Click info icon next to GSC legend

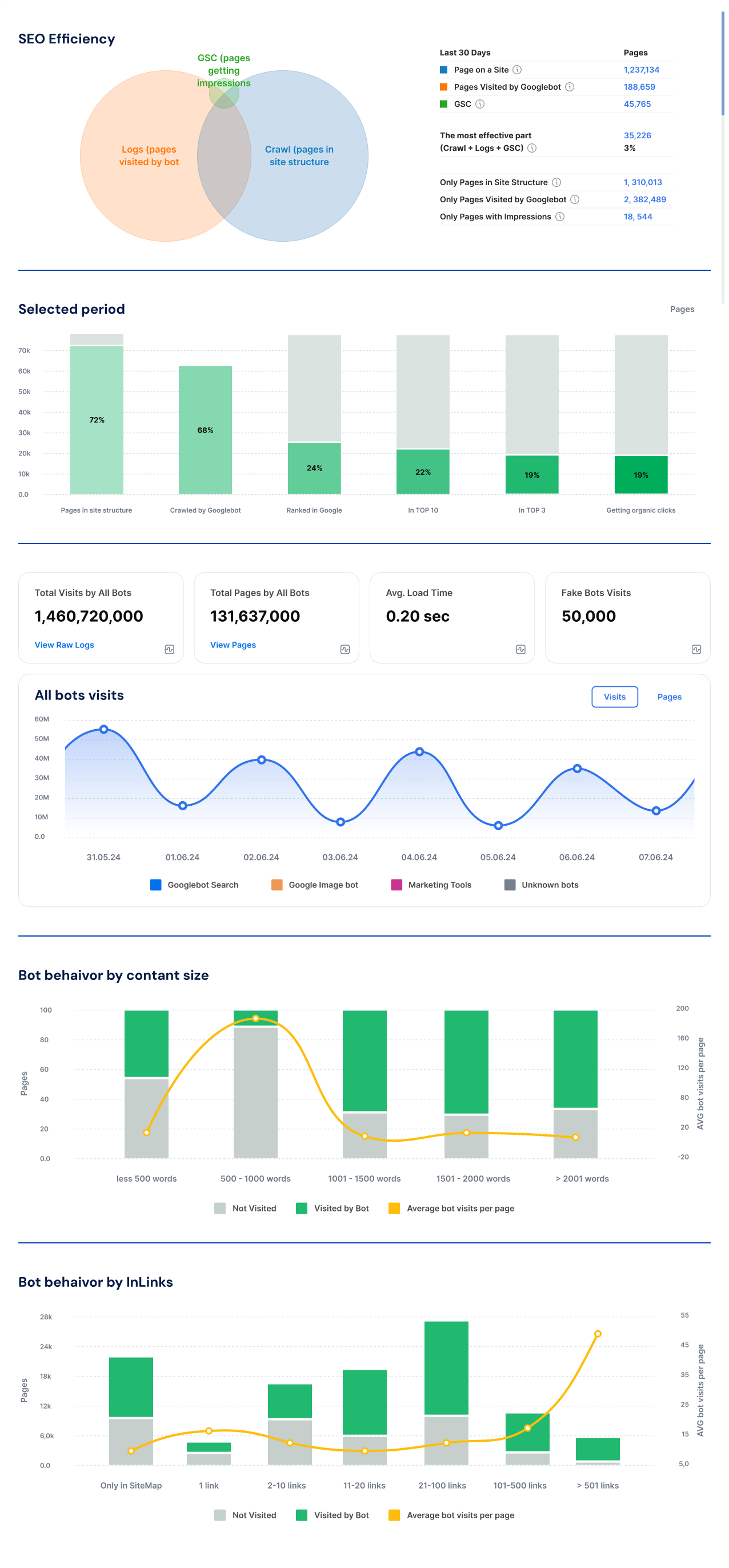tap(479, 104)
